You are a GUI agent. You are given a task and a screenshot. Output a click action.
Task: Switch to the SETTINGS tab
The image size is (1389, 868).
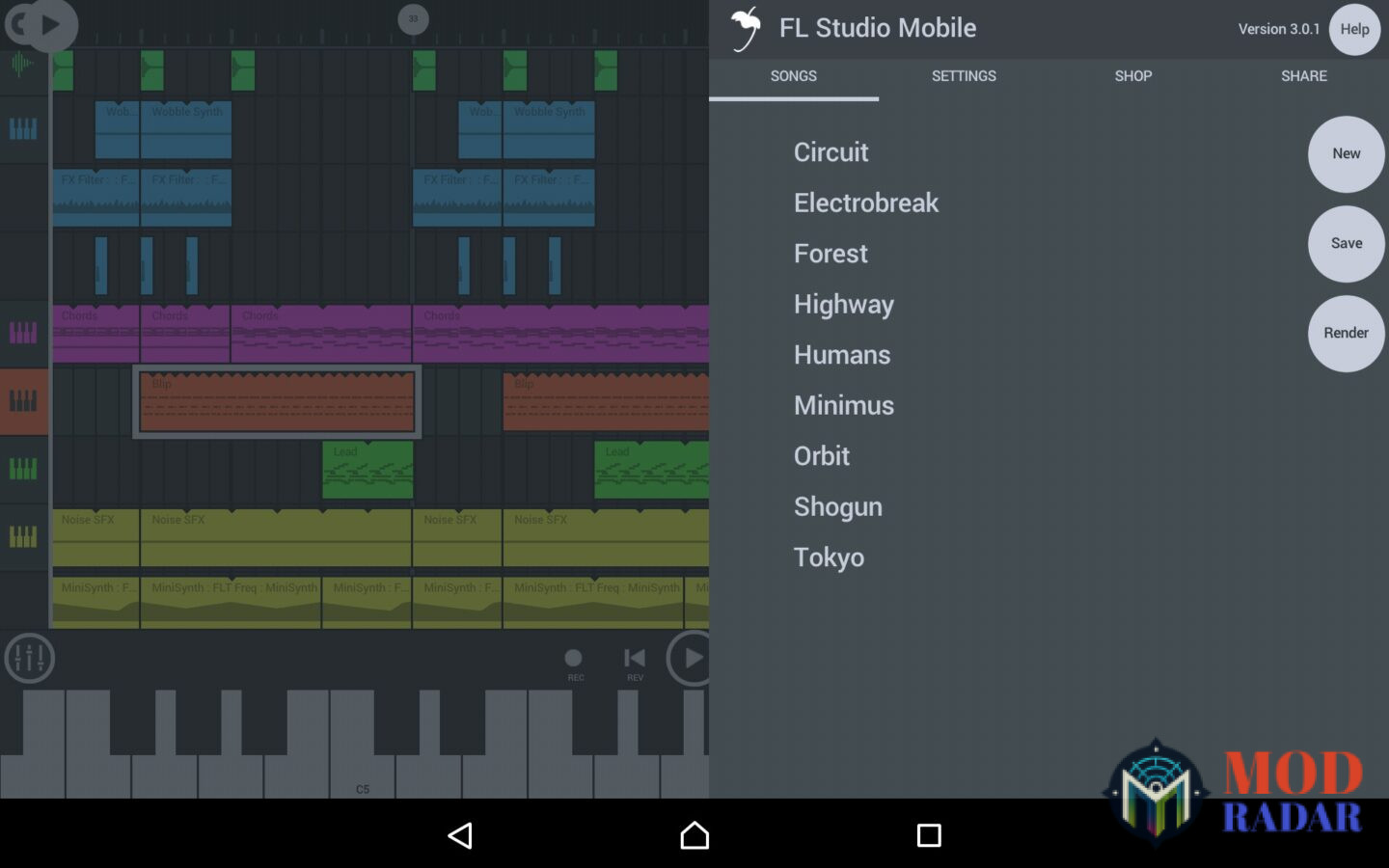(964, 76)
